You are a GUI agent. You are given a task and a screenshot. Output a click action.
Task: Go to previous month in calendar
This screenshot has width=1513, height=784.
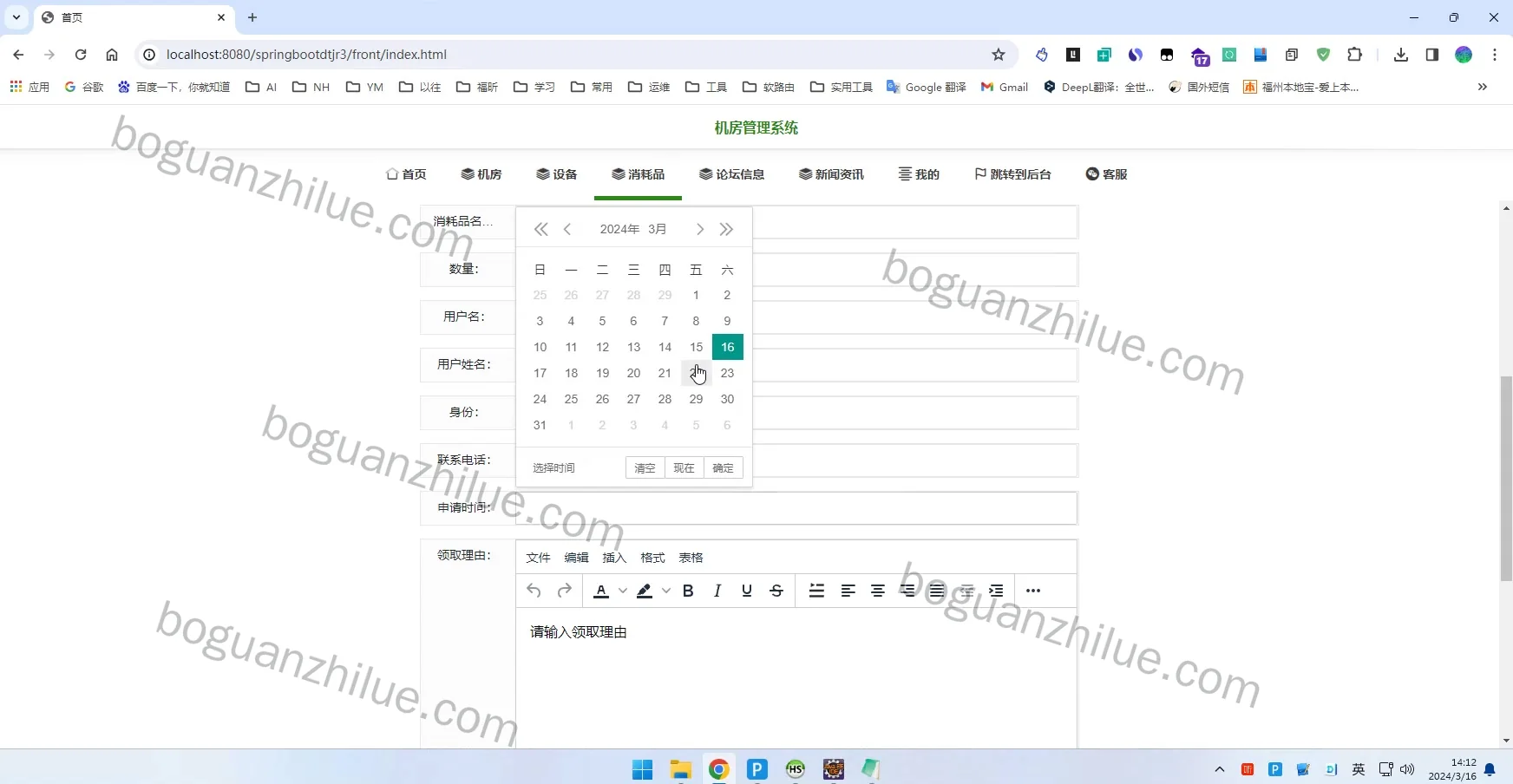coord(567,229)
